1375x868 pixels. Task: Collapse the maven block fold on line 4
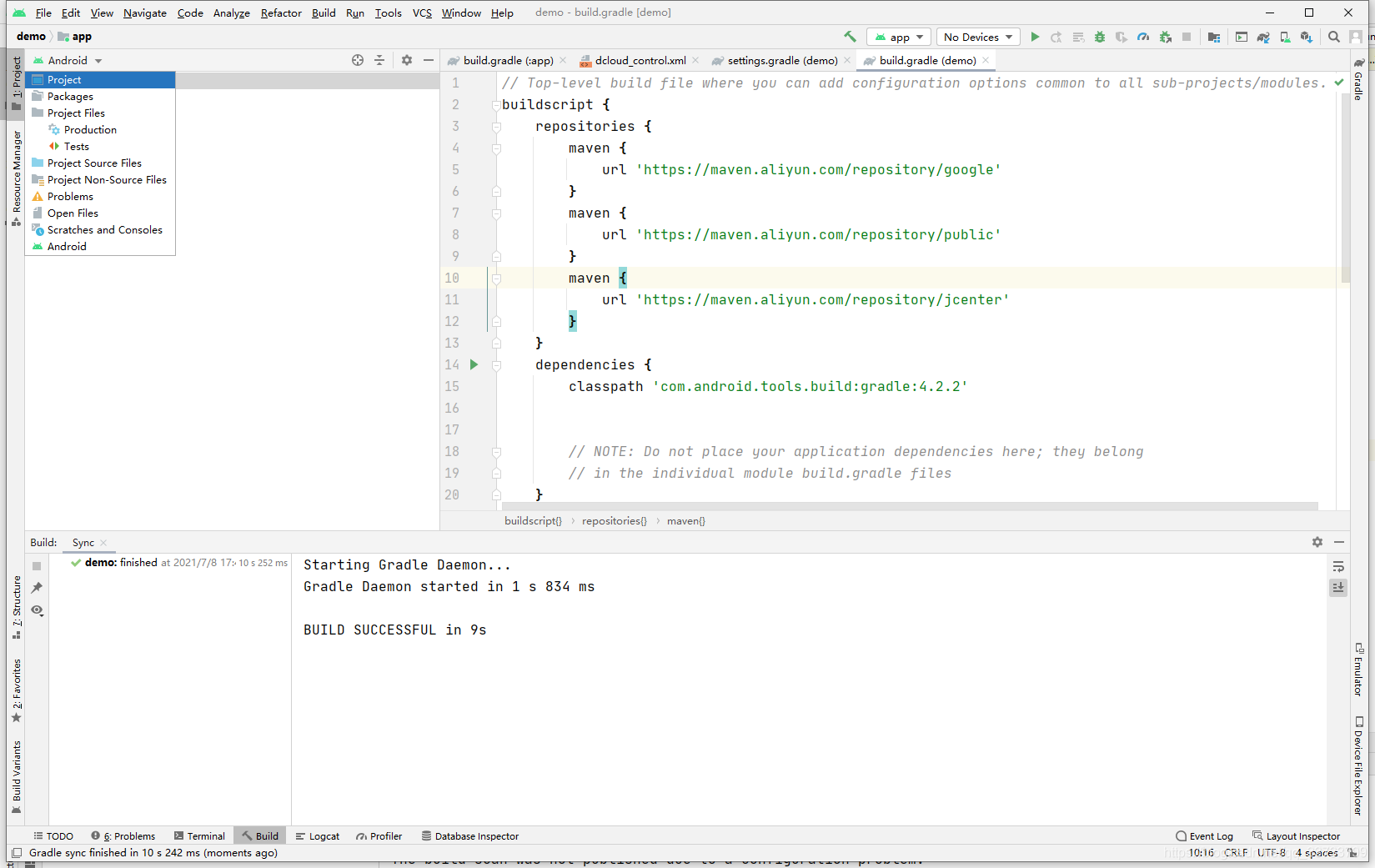[x=496, y=148]
